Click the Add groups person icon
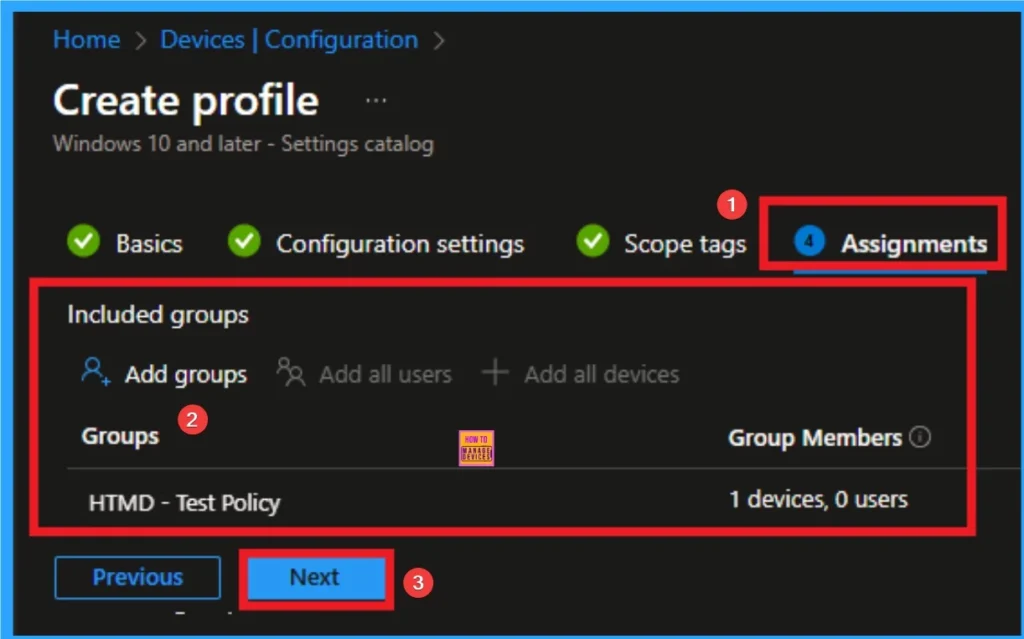This screenshot has height=639, width=1024. click(95, 372)
